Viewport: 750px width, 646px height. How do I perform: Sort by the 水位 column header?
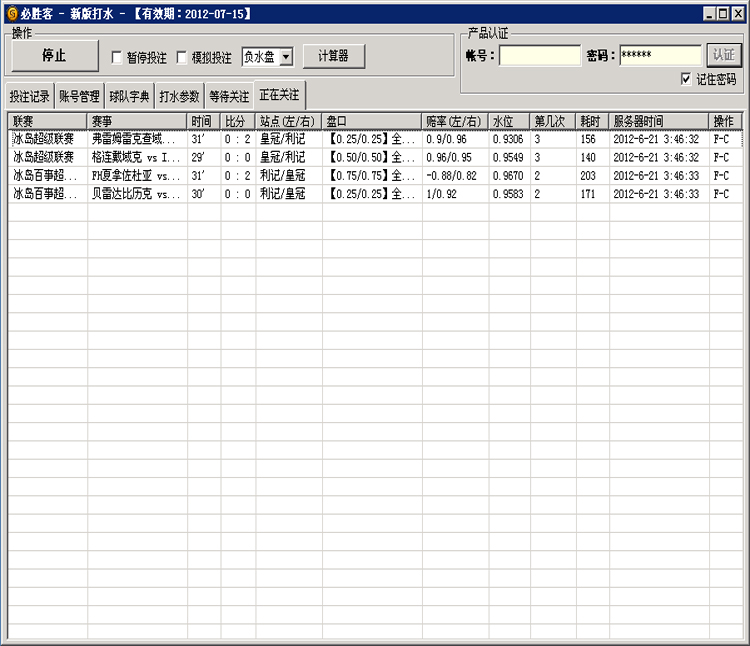pyautogui.click(x=508, y=121)
